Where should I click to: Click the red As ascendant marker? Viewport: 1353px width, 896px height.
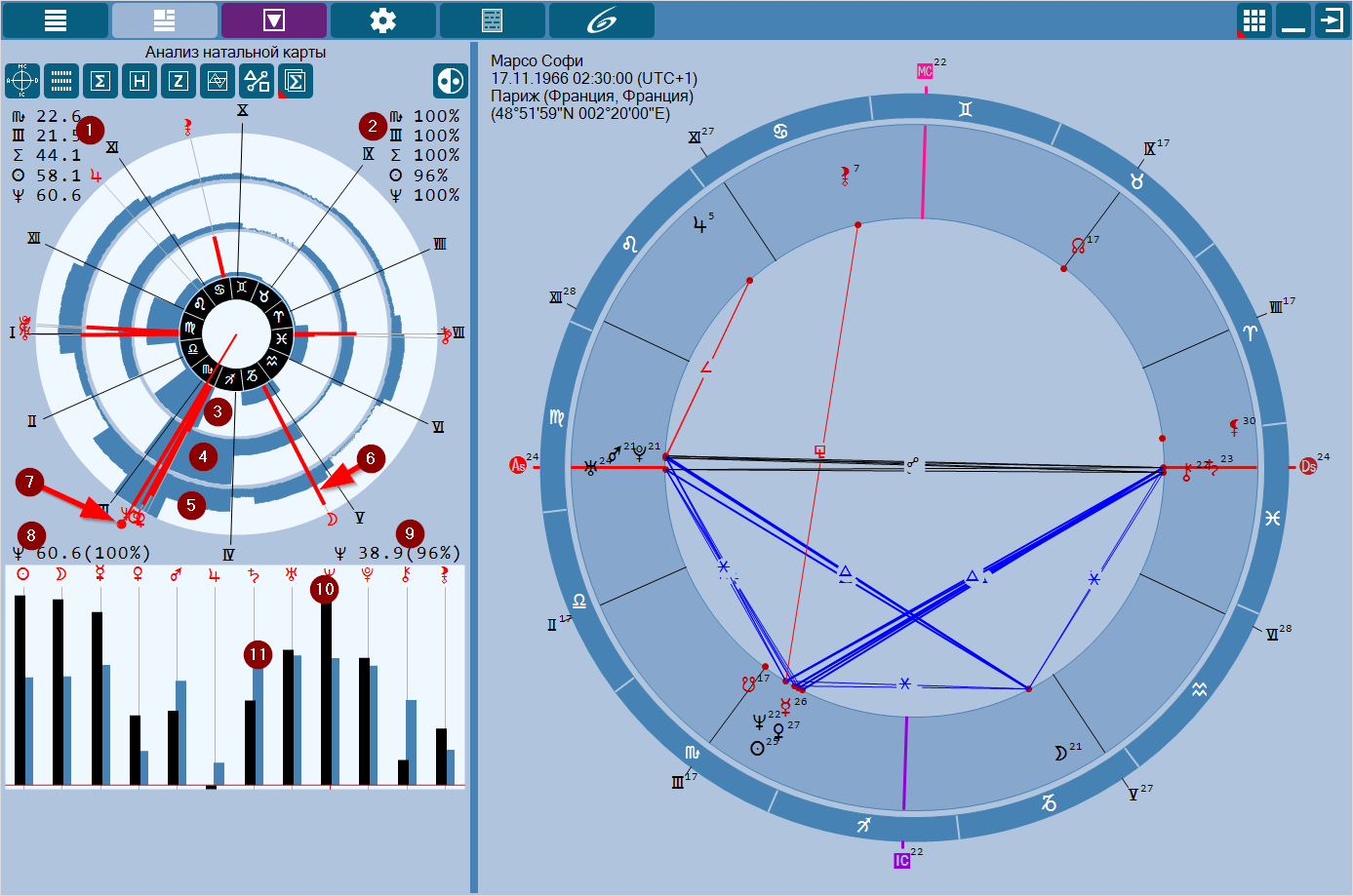click(518, 466)
